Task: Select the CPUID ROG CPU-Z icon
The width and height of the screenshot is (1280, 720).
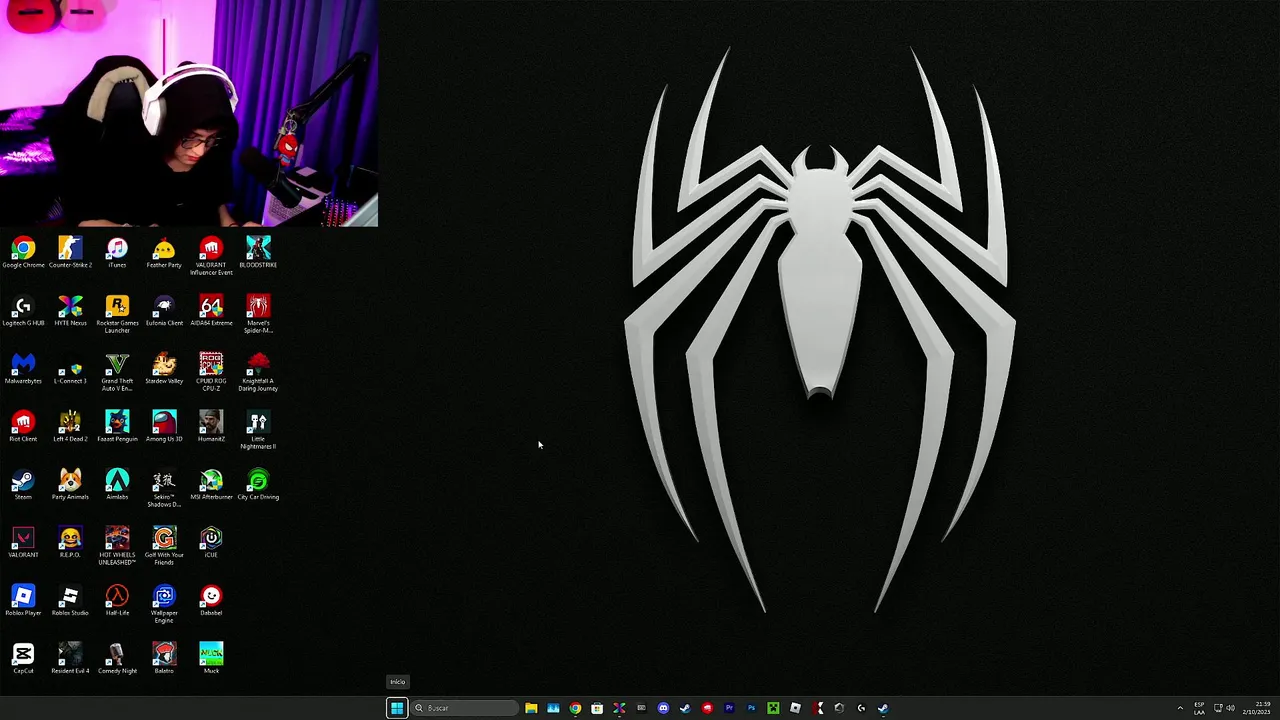Action: pos(211,371)
